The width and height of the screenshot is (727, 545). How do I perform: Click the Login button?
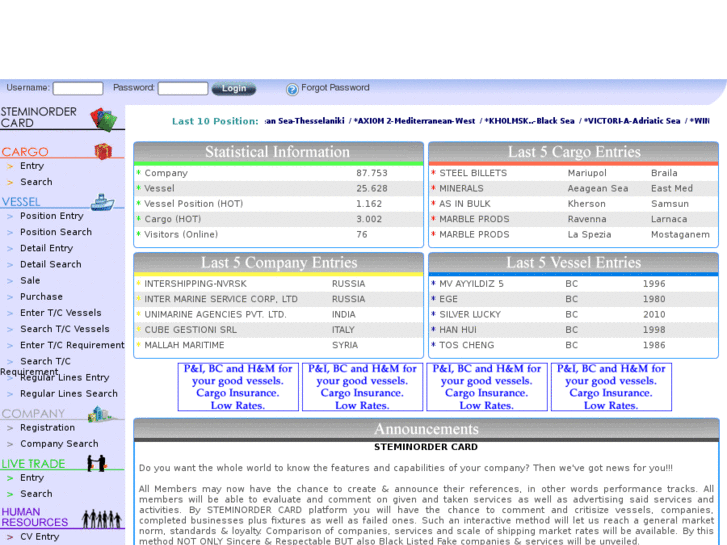point(234,89)
